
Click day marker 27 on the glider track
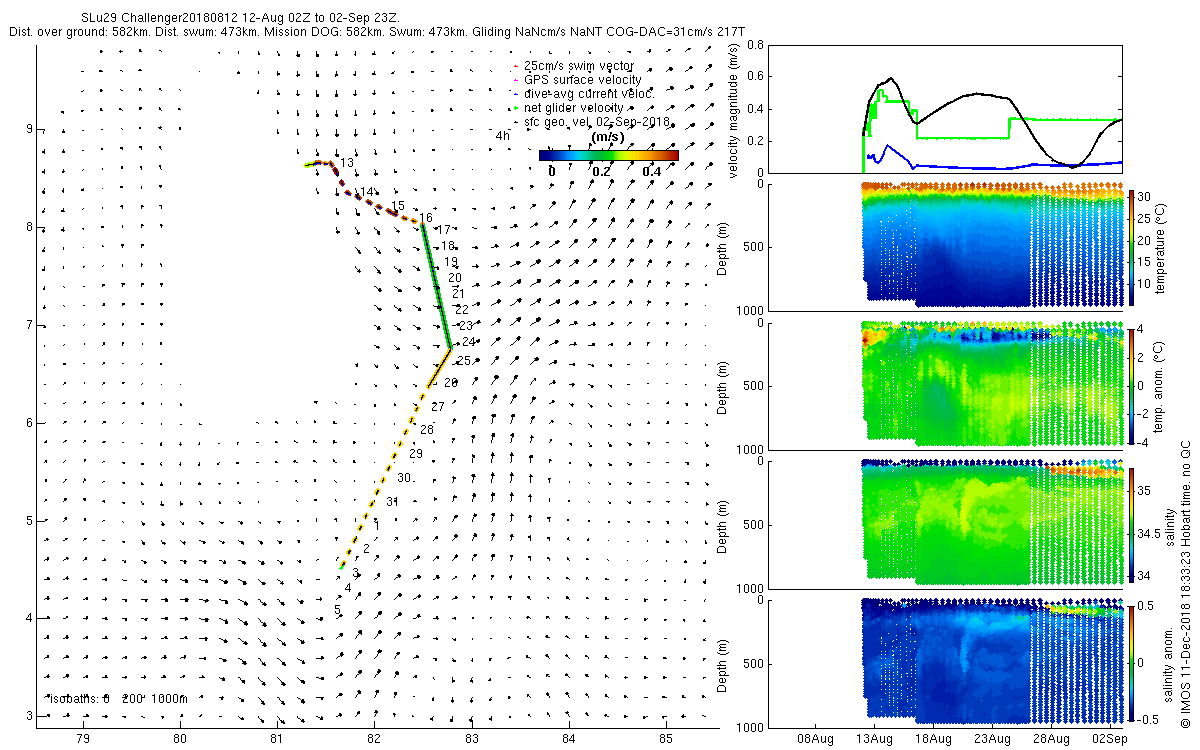(x=437, y=407)
